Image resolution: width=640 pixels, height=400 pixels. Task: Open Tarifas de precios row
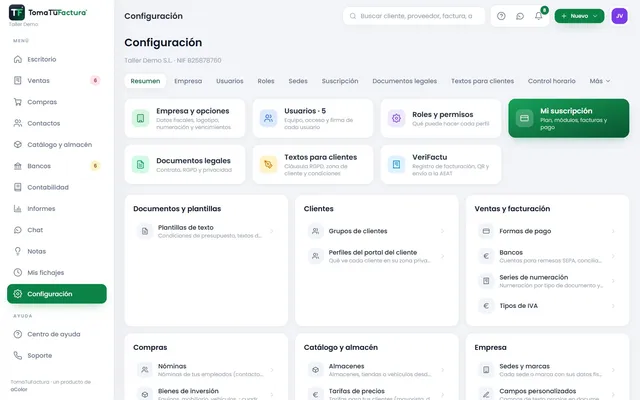(376, 393)
